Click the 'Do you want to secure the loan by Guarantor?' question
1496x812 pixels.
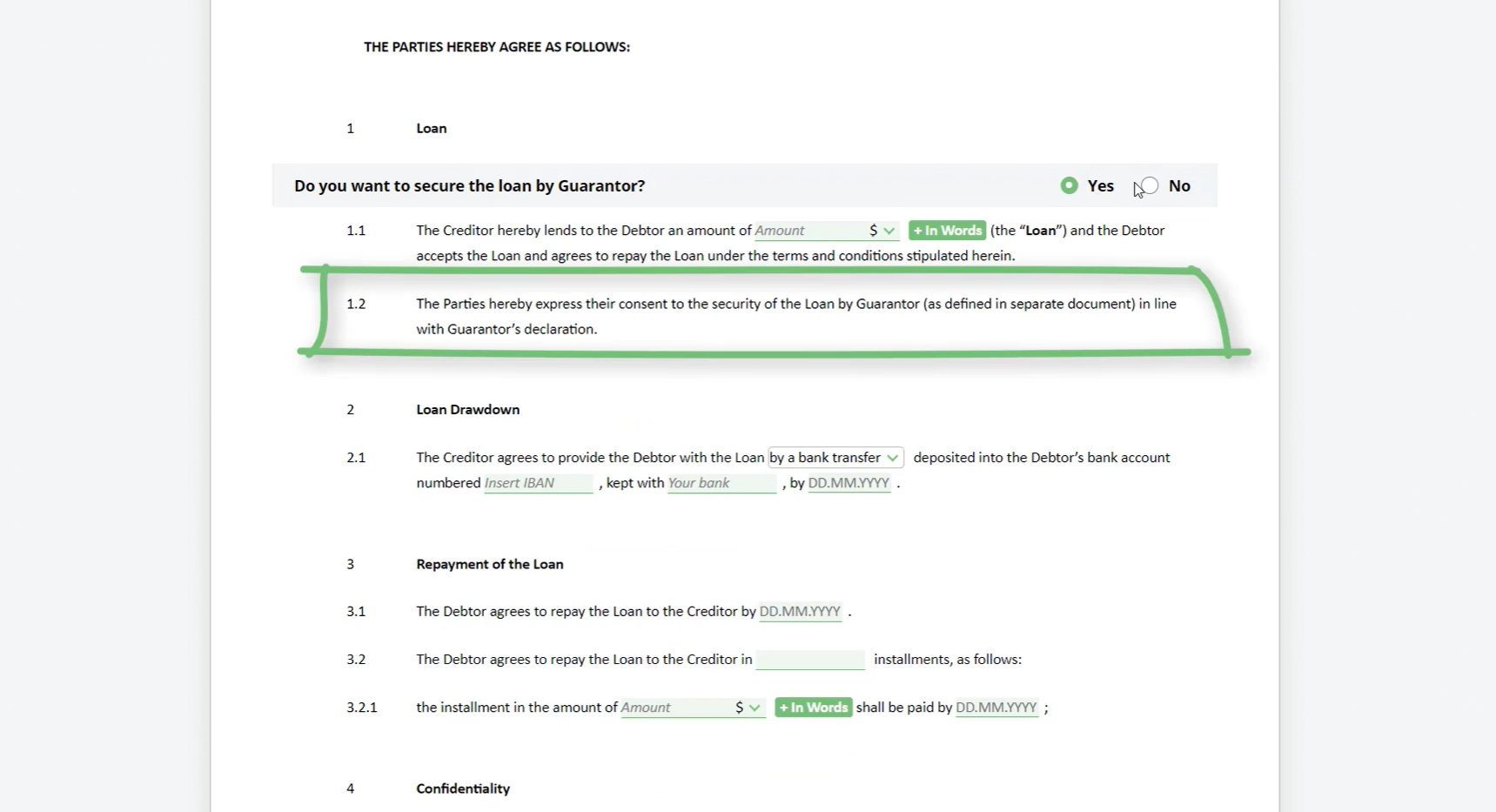pos(470,185)
